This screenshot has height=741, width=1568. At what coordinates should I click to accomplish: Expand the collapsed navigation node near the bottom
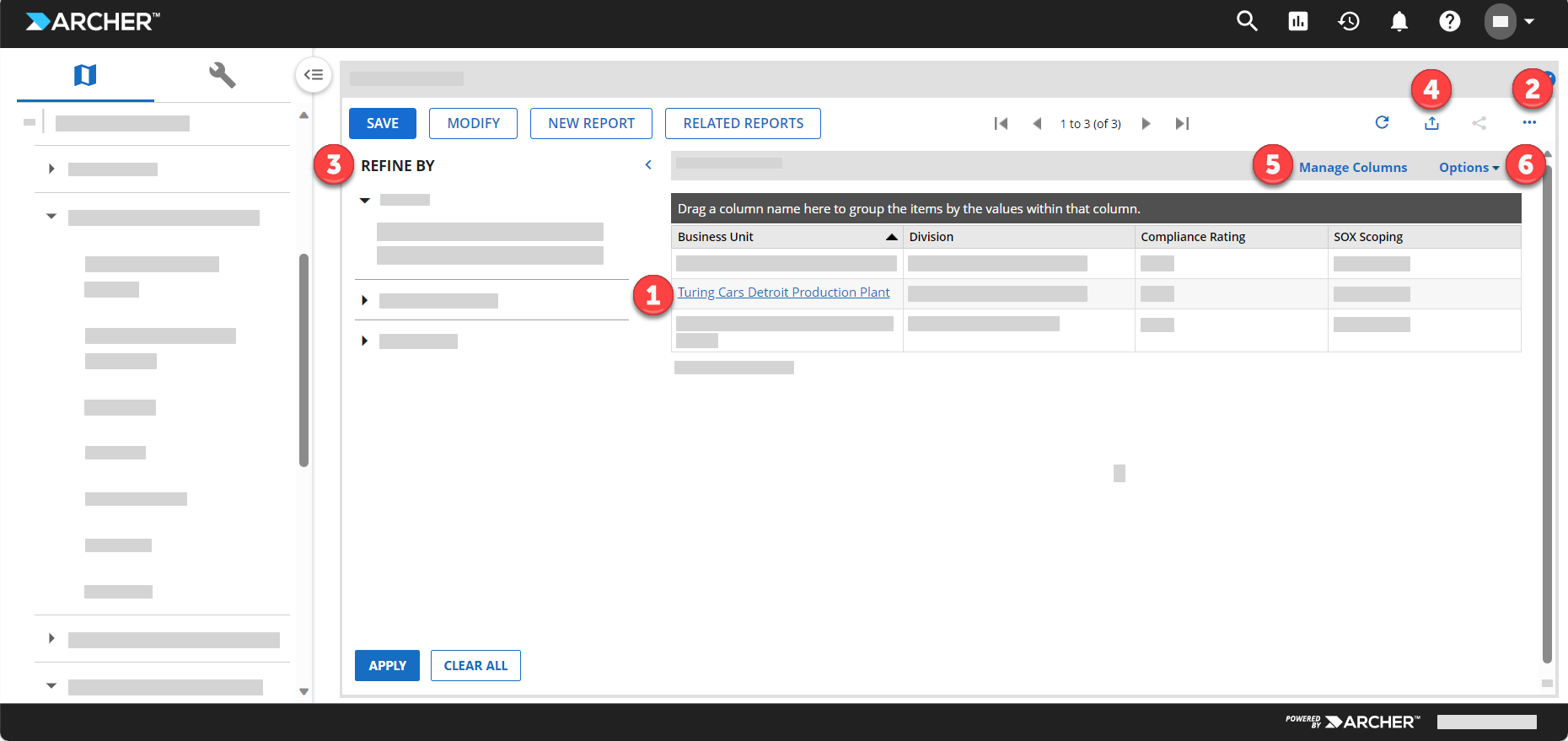pos(51,638)
